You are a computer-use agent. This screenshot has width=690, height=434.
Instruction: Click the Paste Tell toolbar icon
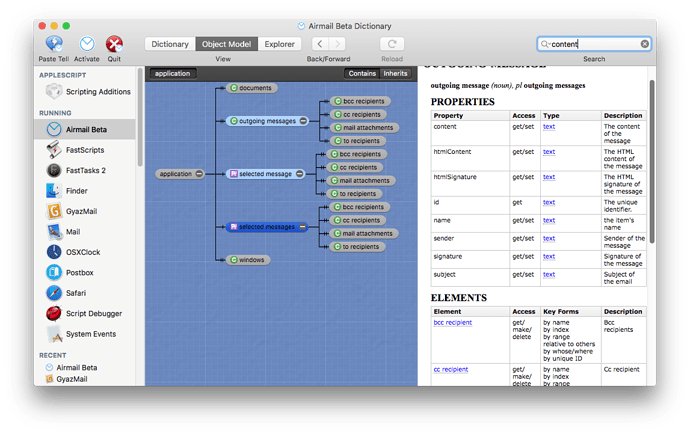click(54, 44)
